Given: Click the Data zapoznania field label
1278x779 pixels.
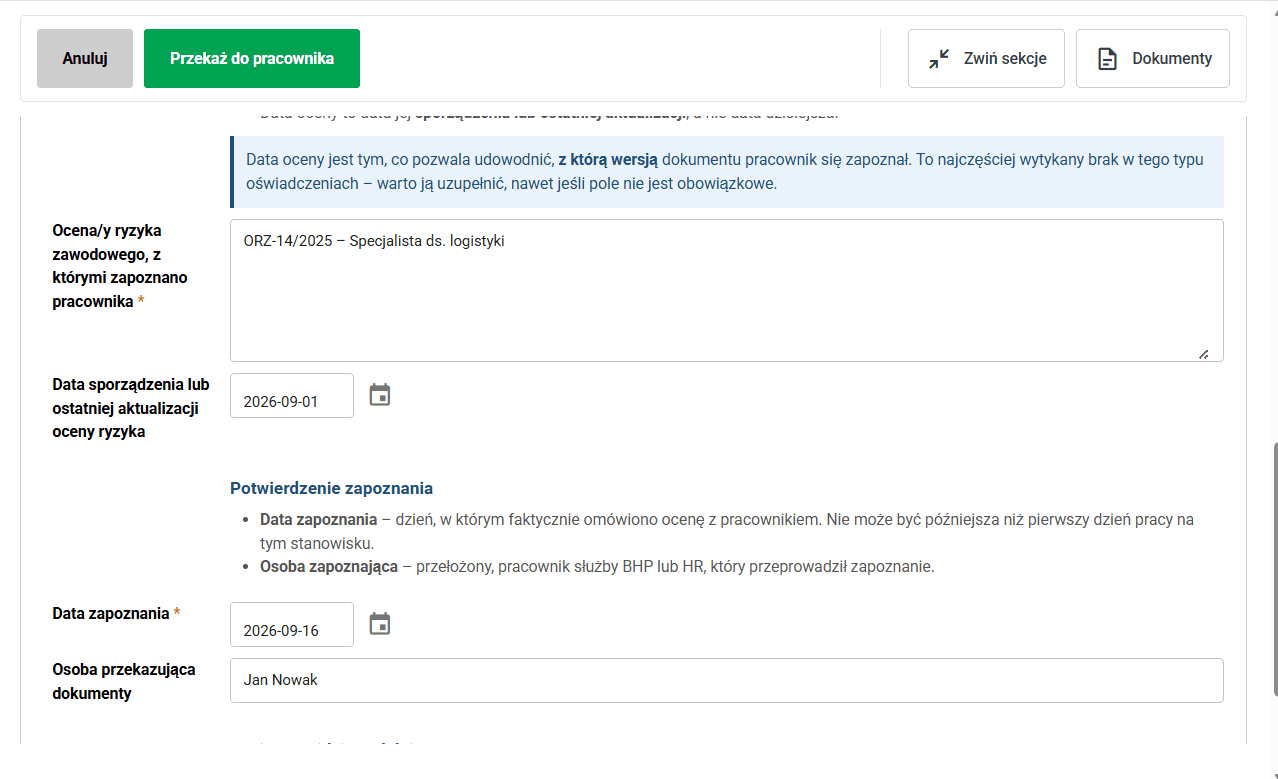Looking at the screenshot, I should 116,613.
